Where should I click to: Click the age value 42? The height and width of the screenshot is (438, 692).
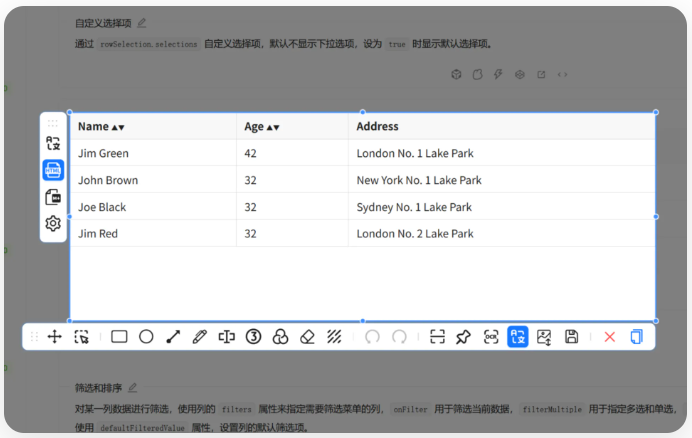tap(250, 153)
